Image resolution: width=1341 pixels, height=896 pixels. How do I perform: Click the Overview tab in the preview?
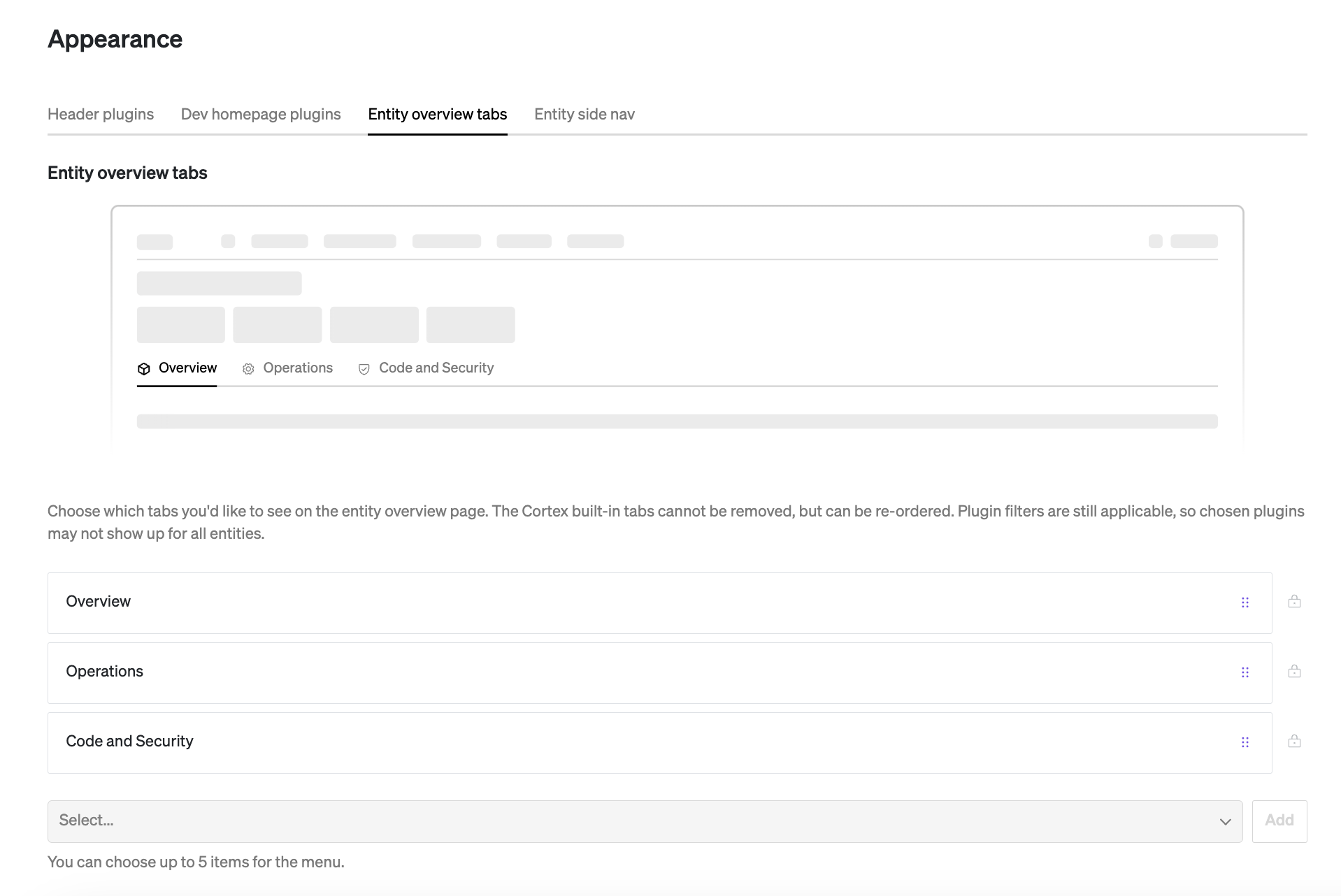(187, 368)
